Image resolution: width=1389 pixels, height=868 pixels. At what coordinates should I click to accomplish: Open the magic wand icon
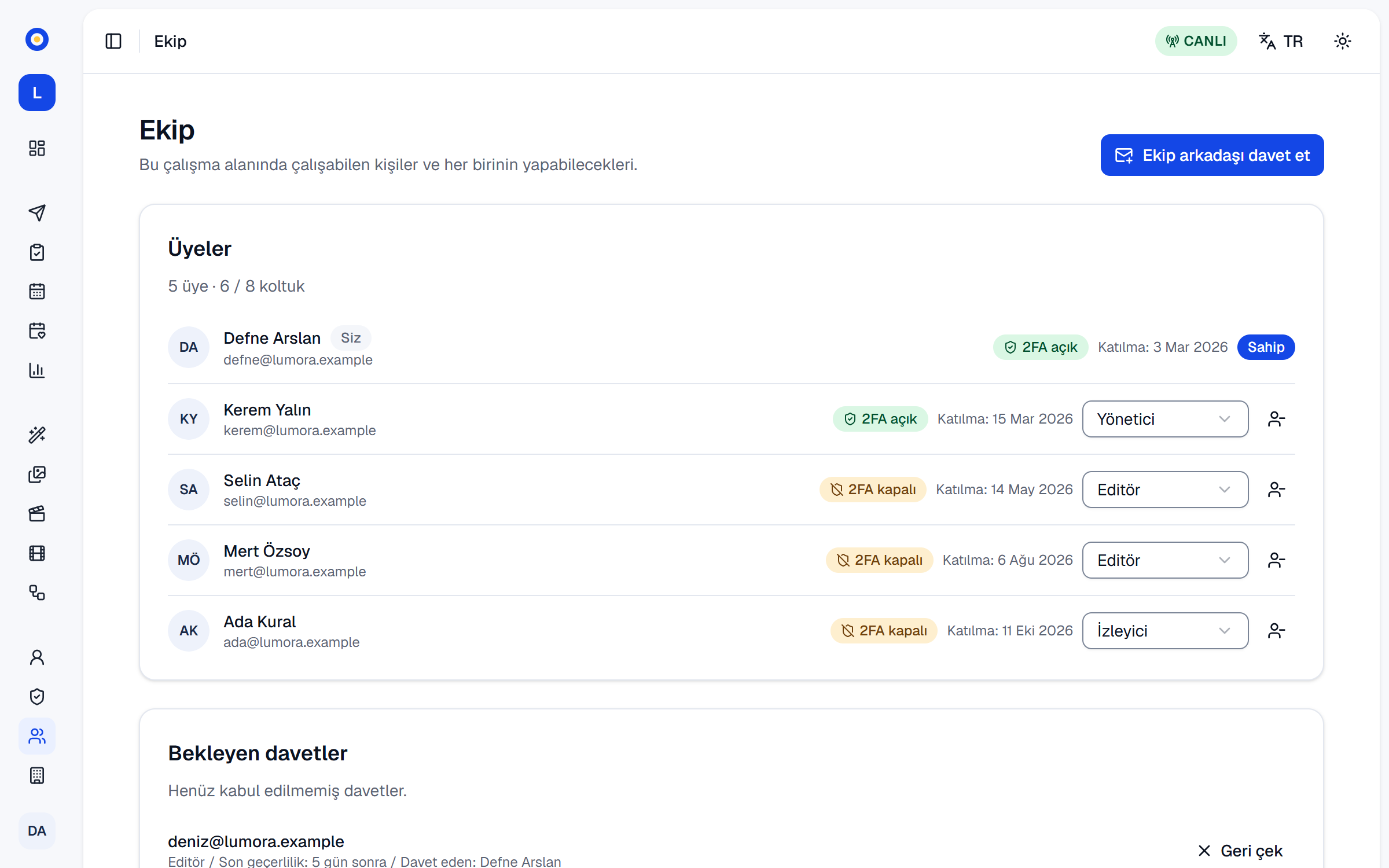click(37, 435)
